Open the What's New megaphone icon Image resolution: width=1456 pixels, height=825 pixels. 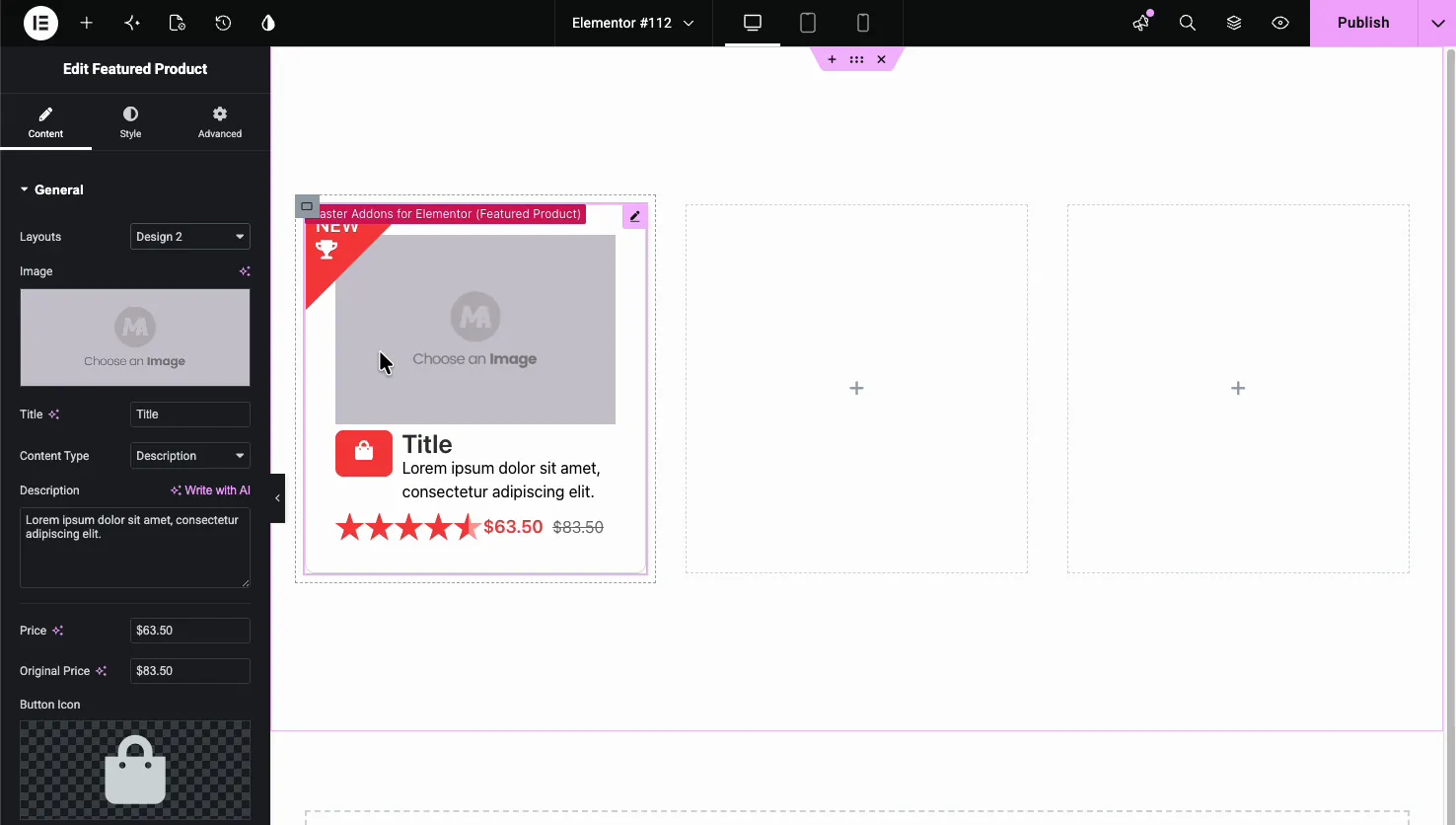(x=1141, y=23)
